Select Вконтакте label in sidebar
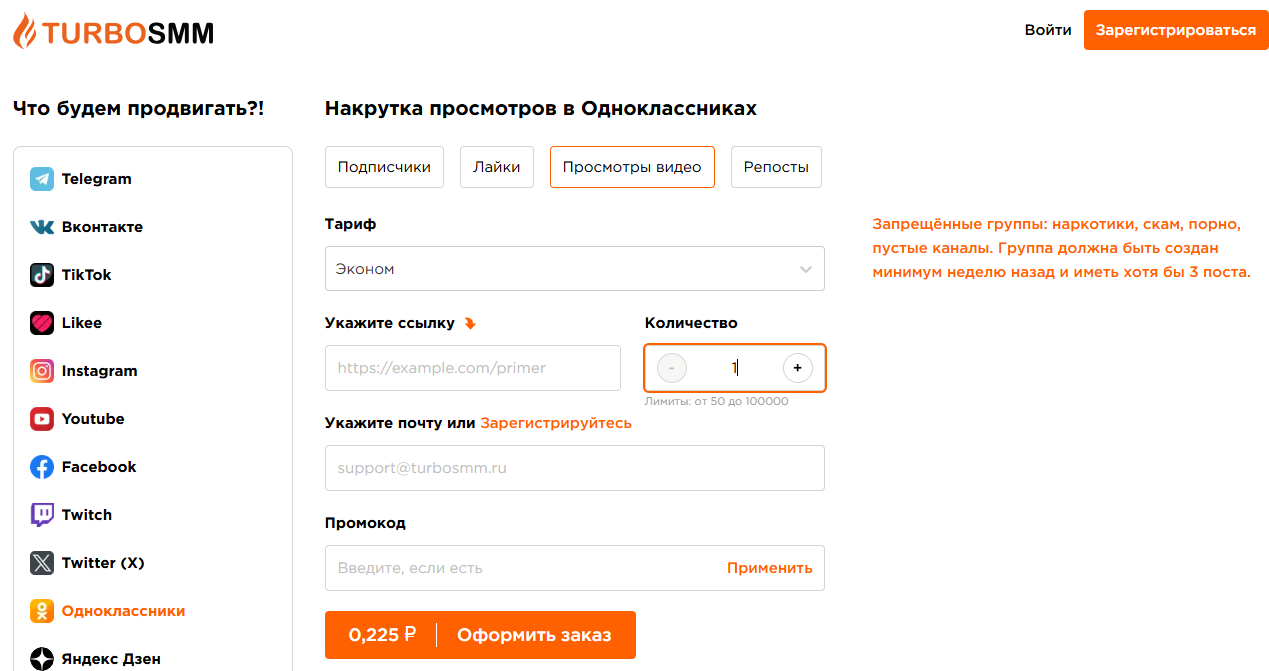The height and width of the screenshot is (671, 1269). (102, 227)
